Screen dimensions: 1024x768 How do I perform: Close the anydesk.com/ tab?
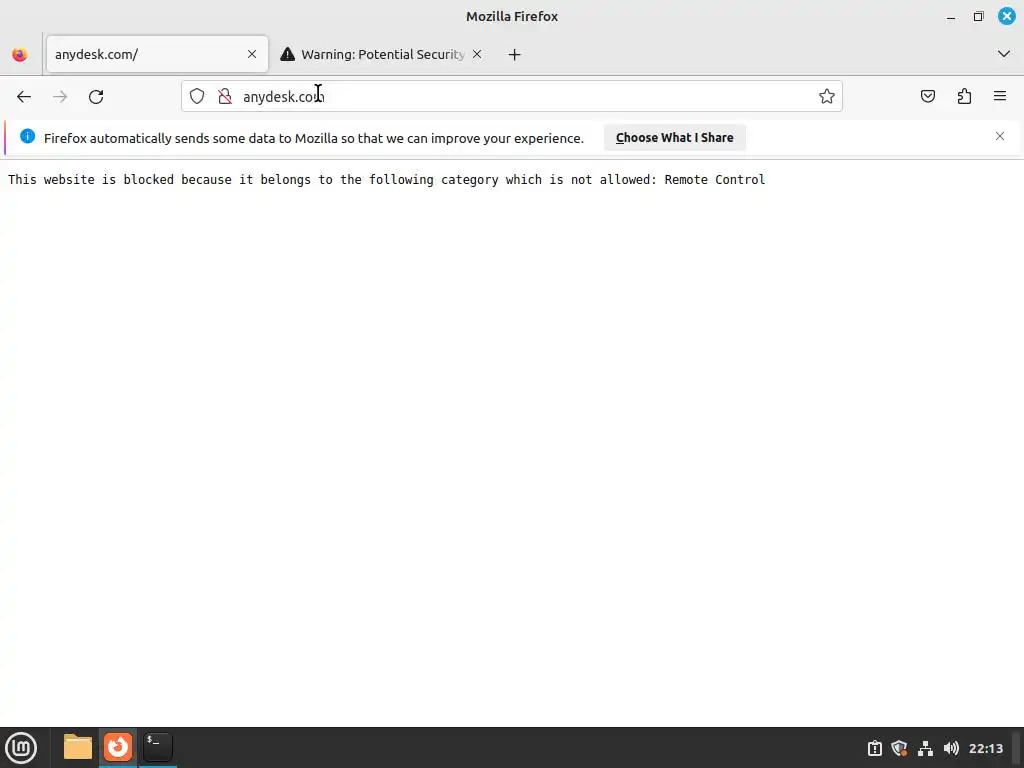tap(252, 54)
